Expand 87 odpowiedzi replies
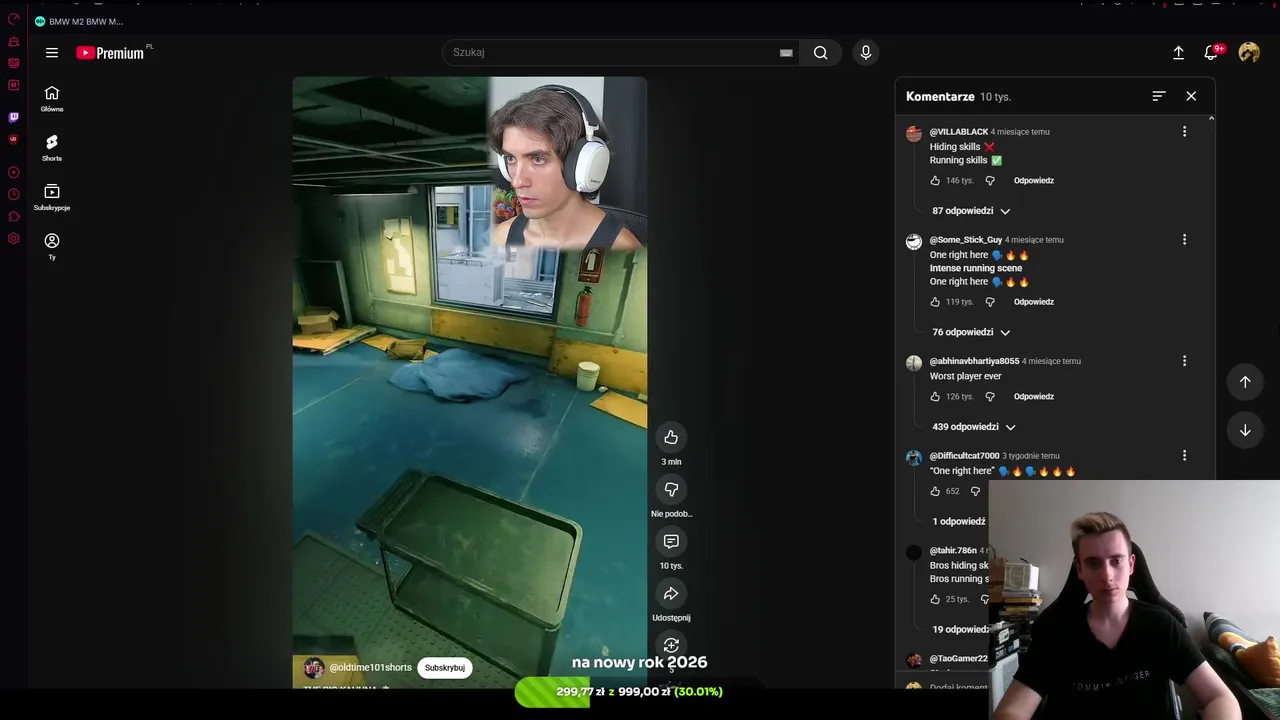This screenshot has width=1280, height=720. click(x=971, y=211)
